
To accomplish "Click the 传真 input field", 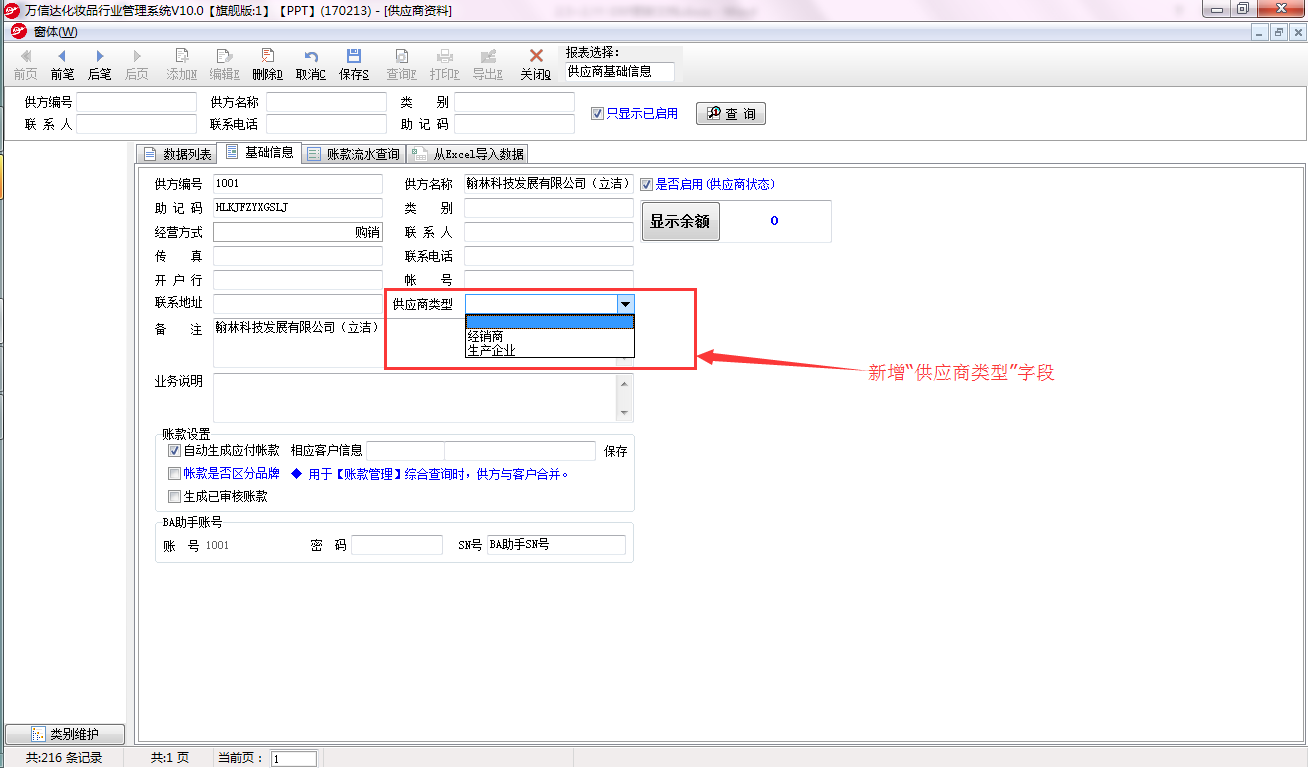I will (298, 256).
